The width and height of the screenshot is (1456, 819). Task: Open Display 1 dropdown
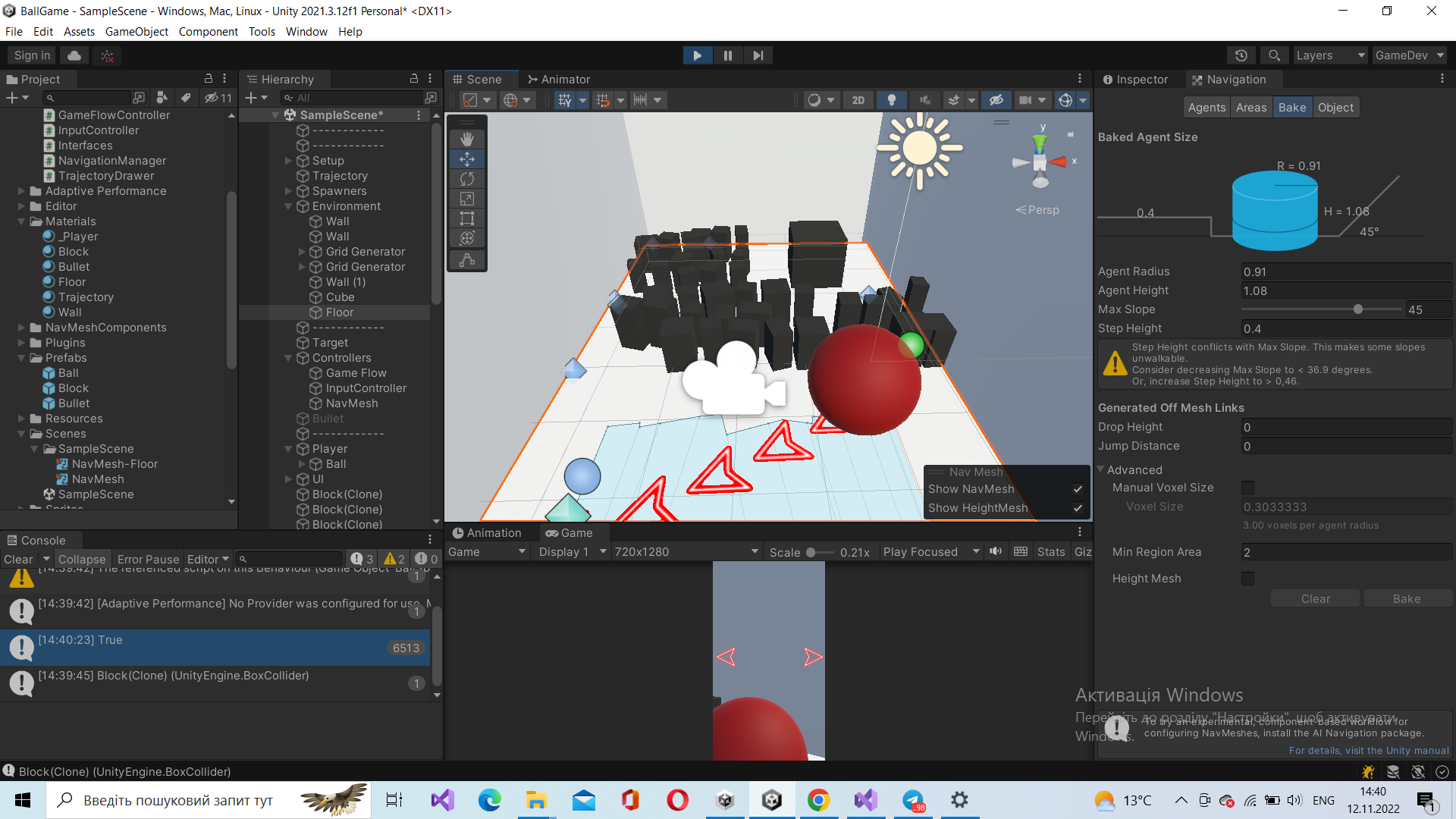(572, 552)
